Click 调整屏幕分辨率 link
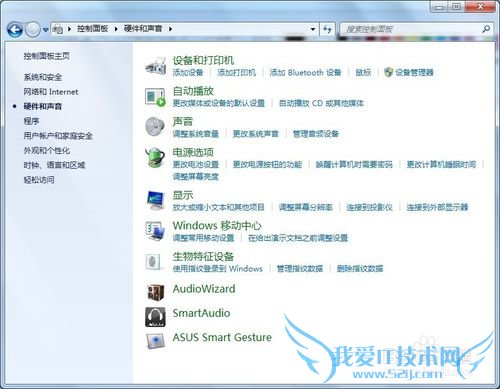The image size is (500, 389). 306,207
